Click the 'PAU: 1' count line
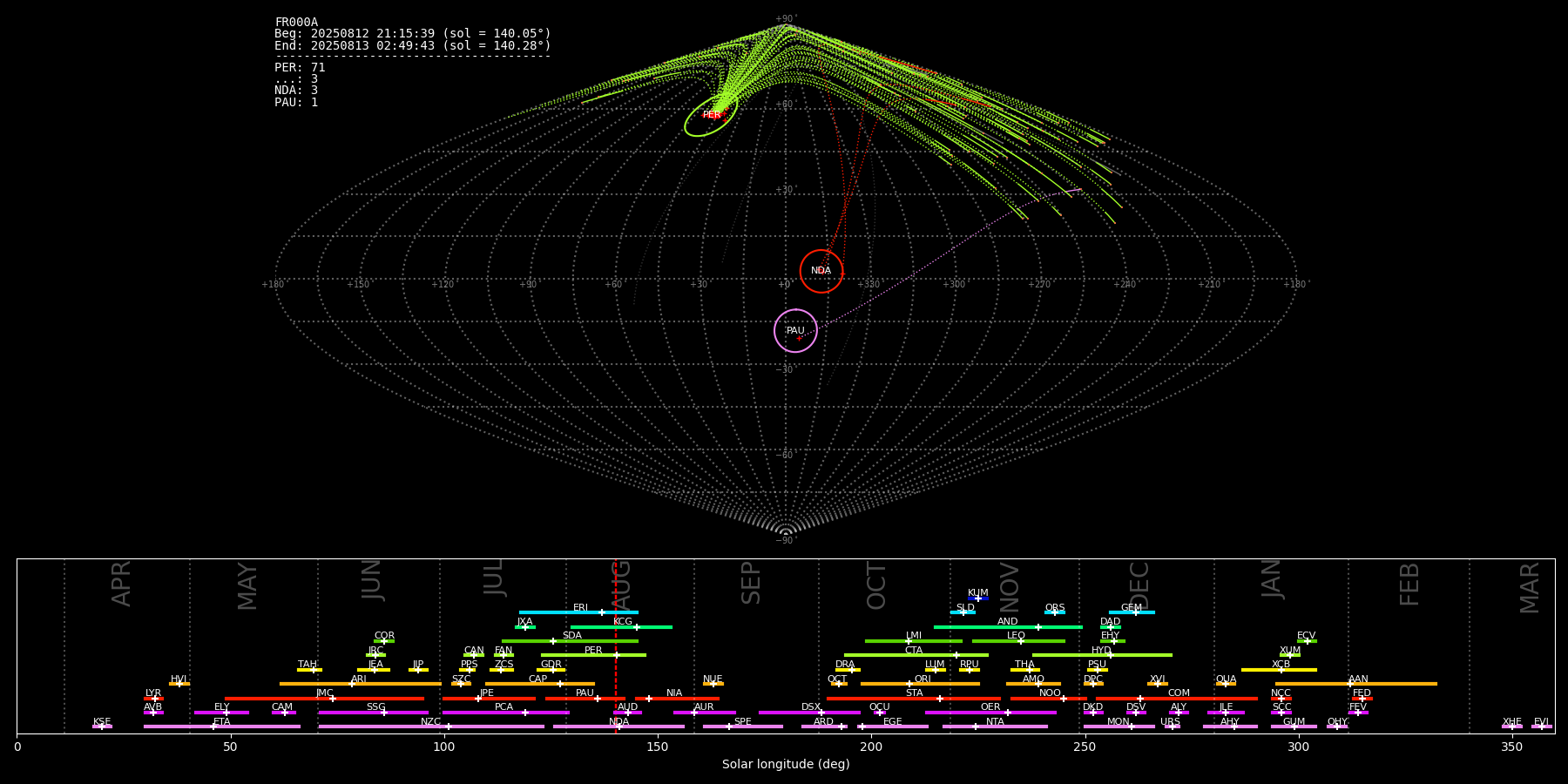 (x=296, y=102)
